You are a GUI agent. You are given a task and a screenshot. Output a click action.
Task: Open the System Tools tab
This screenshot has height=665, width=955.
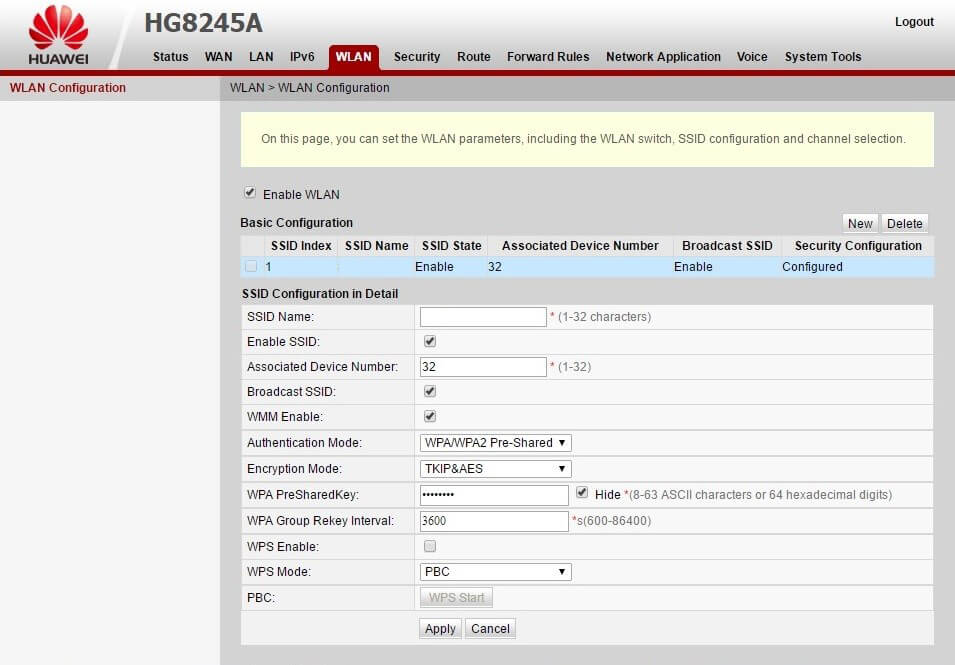[822, 57]
